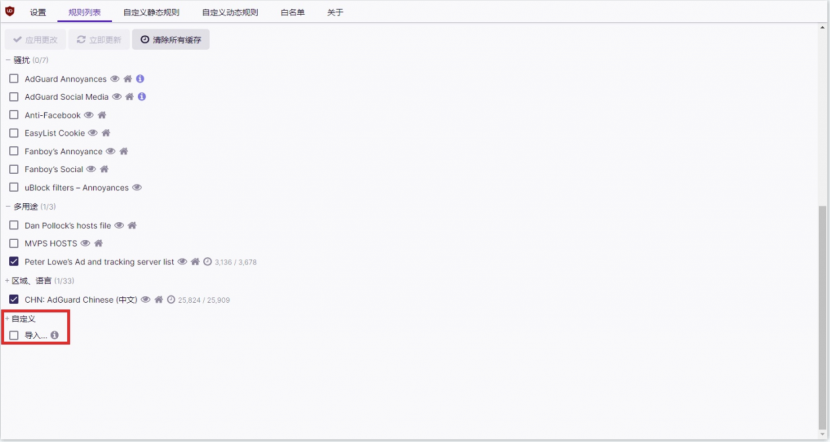View content of Fanboy's Annoyance list
Screen dimensions: 830x442
tap(111, 151)
